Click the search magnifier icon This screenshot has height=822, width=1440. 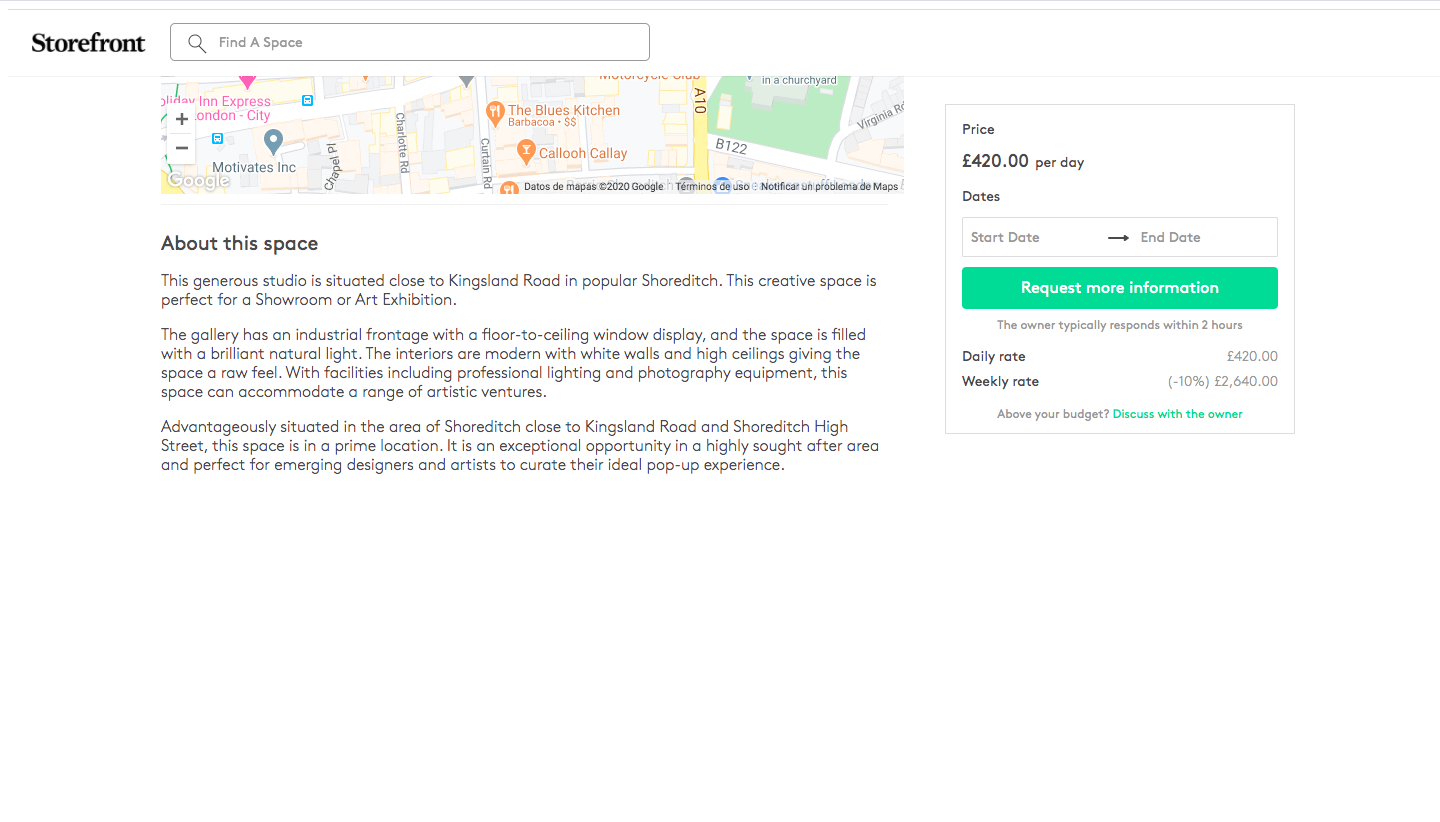[197, 43]
